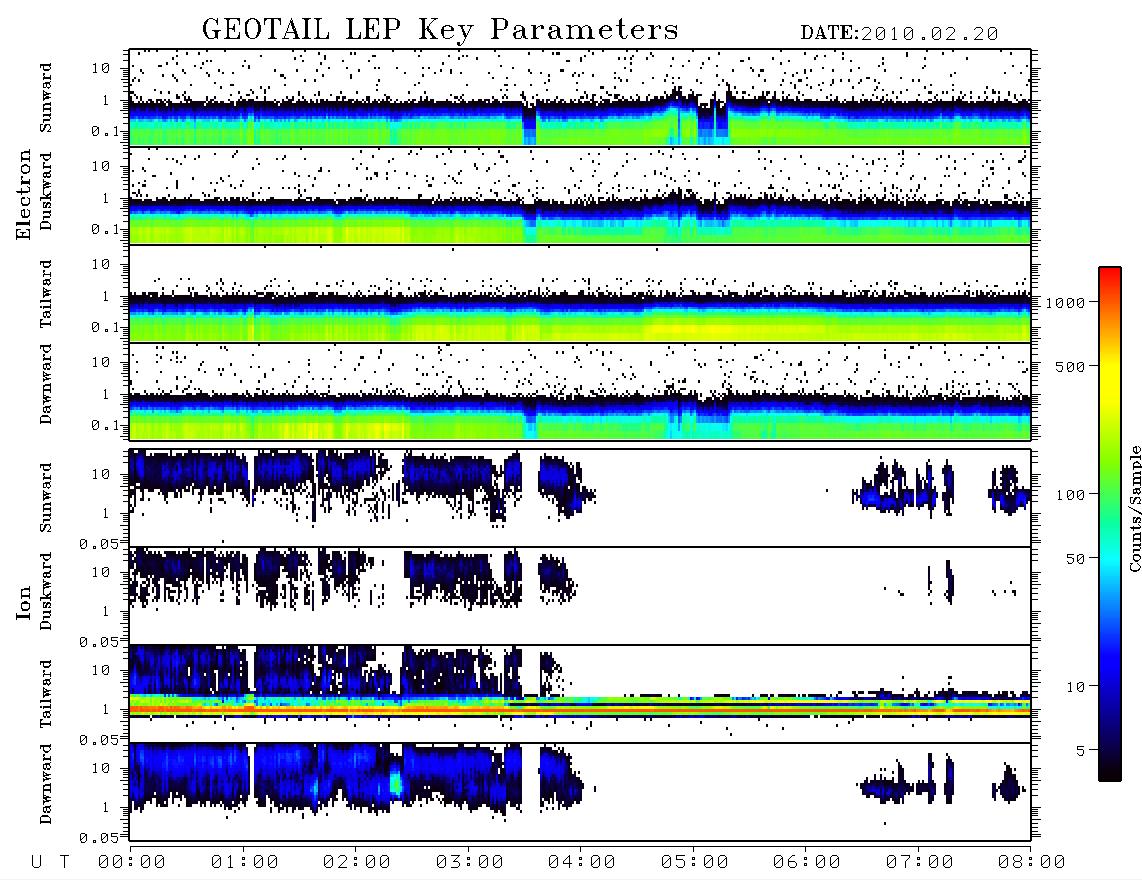This screenshot has width=1142, height=880.
Task: Select the Electron Dawnward spectrogram panel
Action: coord(580,391)
